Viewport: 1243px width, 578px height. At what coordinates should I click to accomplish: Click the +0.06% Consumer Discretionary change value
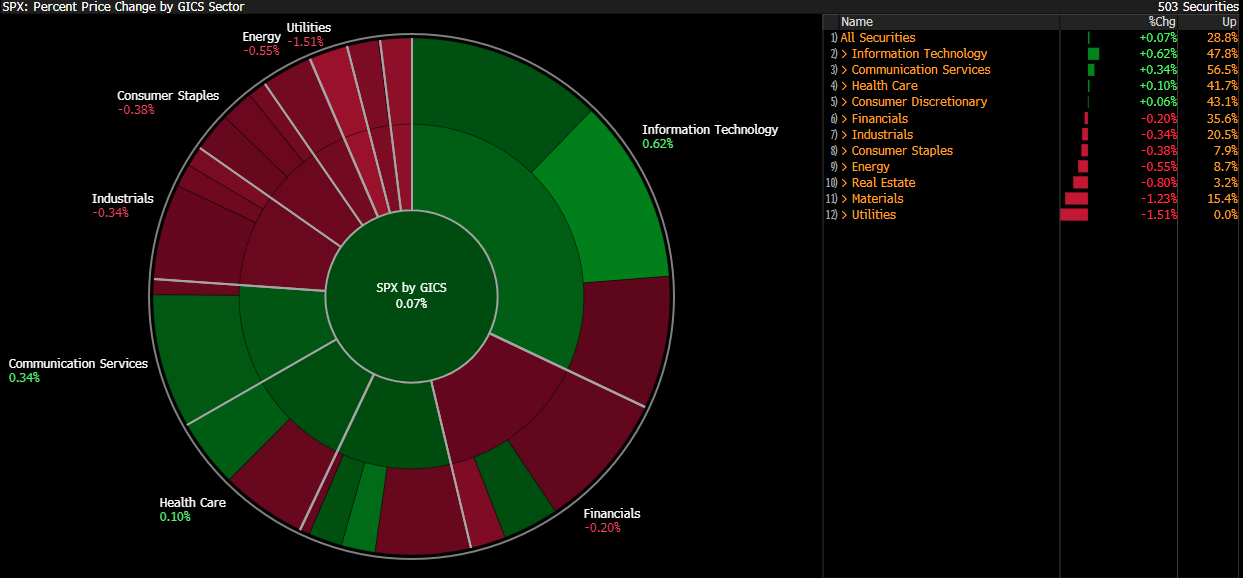pyautogui.click(x=1158, y=102)
